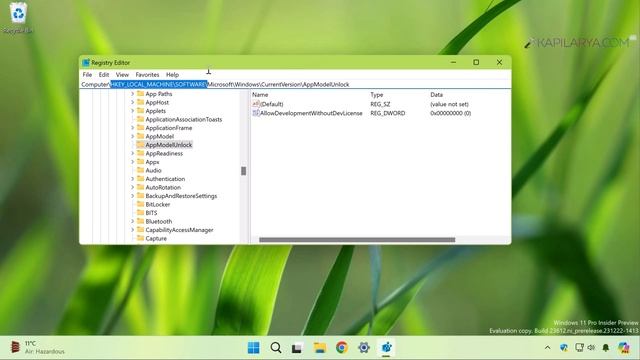Launch Google Chrome from the taskbar
Screen dimensions: 640x360
tap(342, 347)
